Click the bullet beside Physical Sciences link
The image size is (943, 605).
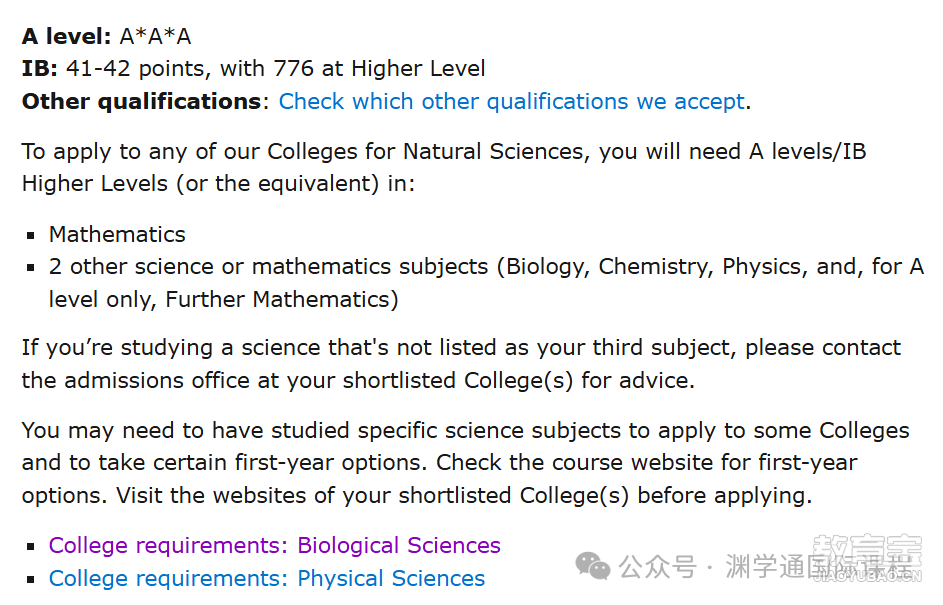pos(31,580)
